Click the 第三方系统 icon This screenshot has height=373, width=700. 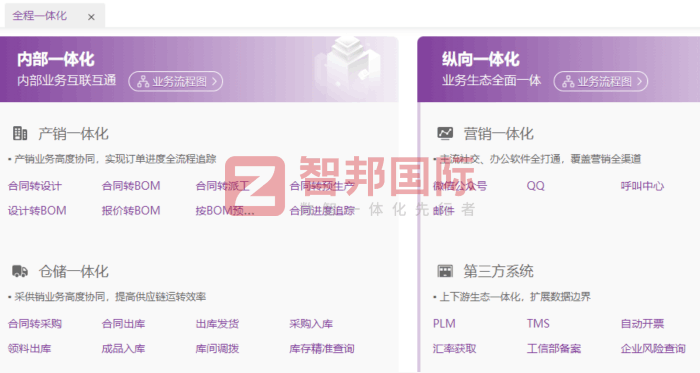coord(445,271)
